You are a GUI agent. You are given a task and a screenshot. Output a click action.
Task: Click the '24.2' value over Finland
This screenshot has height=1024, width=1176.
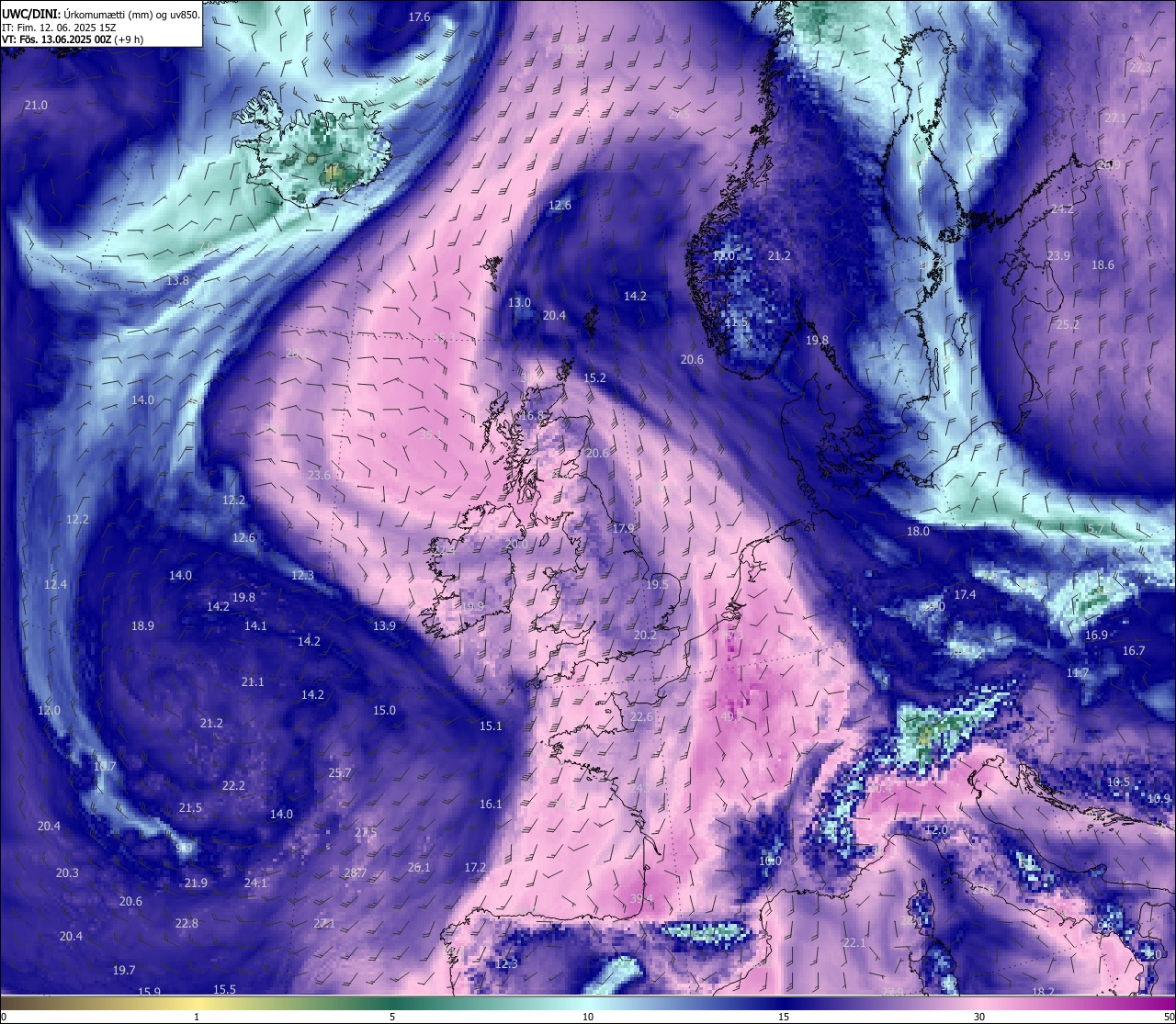[x=1062, y=209]
